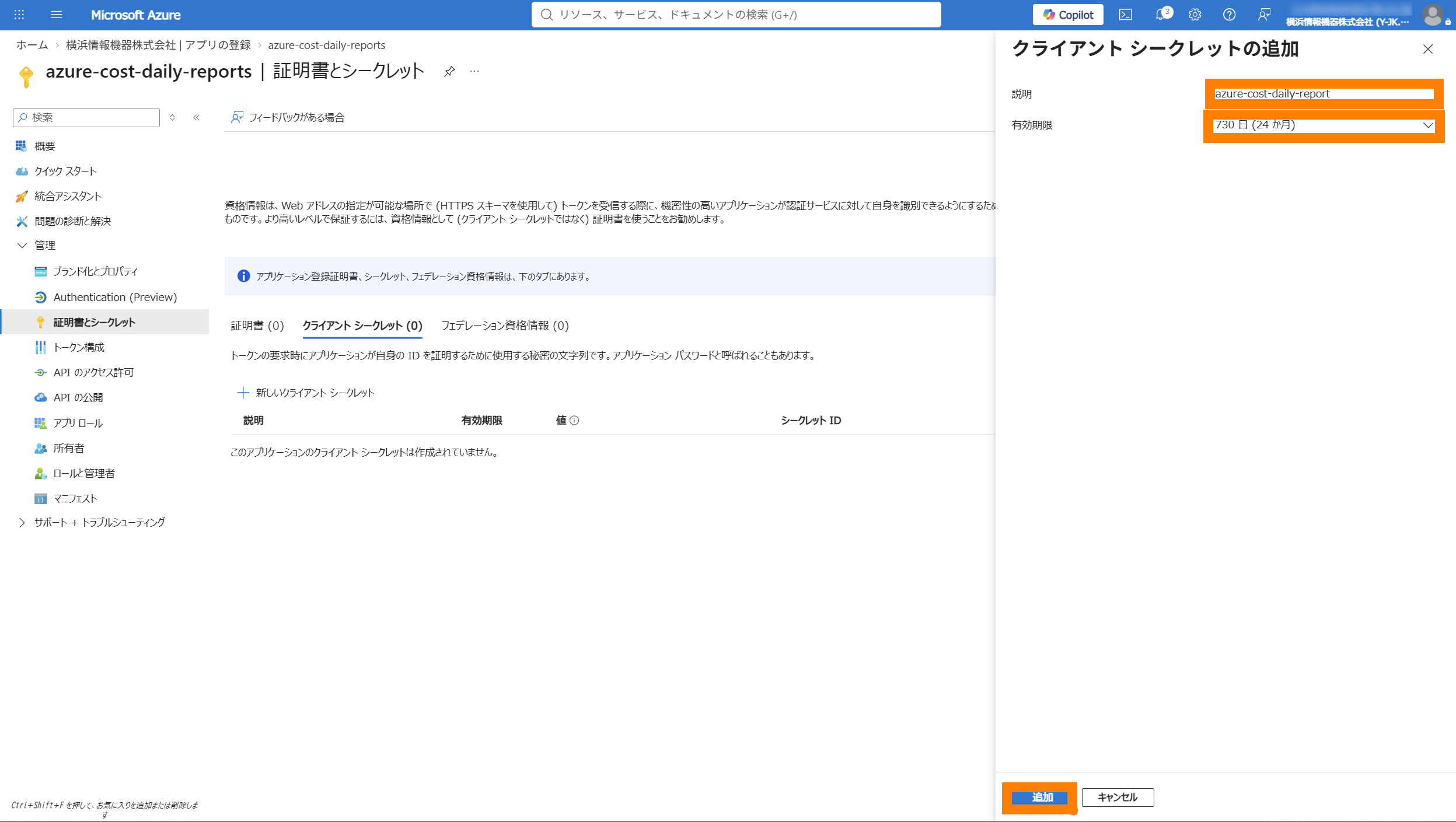The height and width of the screenshot is (822, 1456).
Task: Switch to フェデレーション資格情報 (0) tab
Action: [505, 326]
